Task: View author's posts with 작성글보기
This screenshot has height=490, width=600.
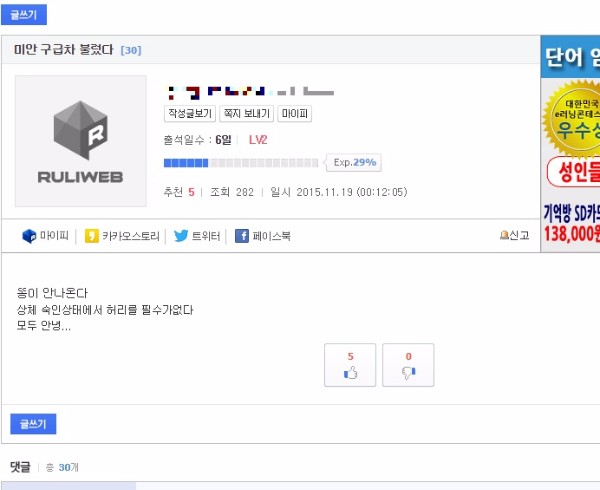Action: click(x=190, y=114)
